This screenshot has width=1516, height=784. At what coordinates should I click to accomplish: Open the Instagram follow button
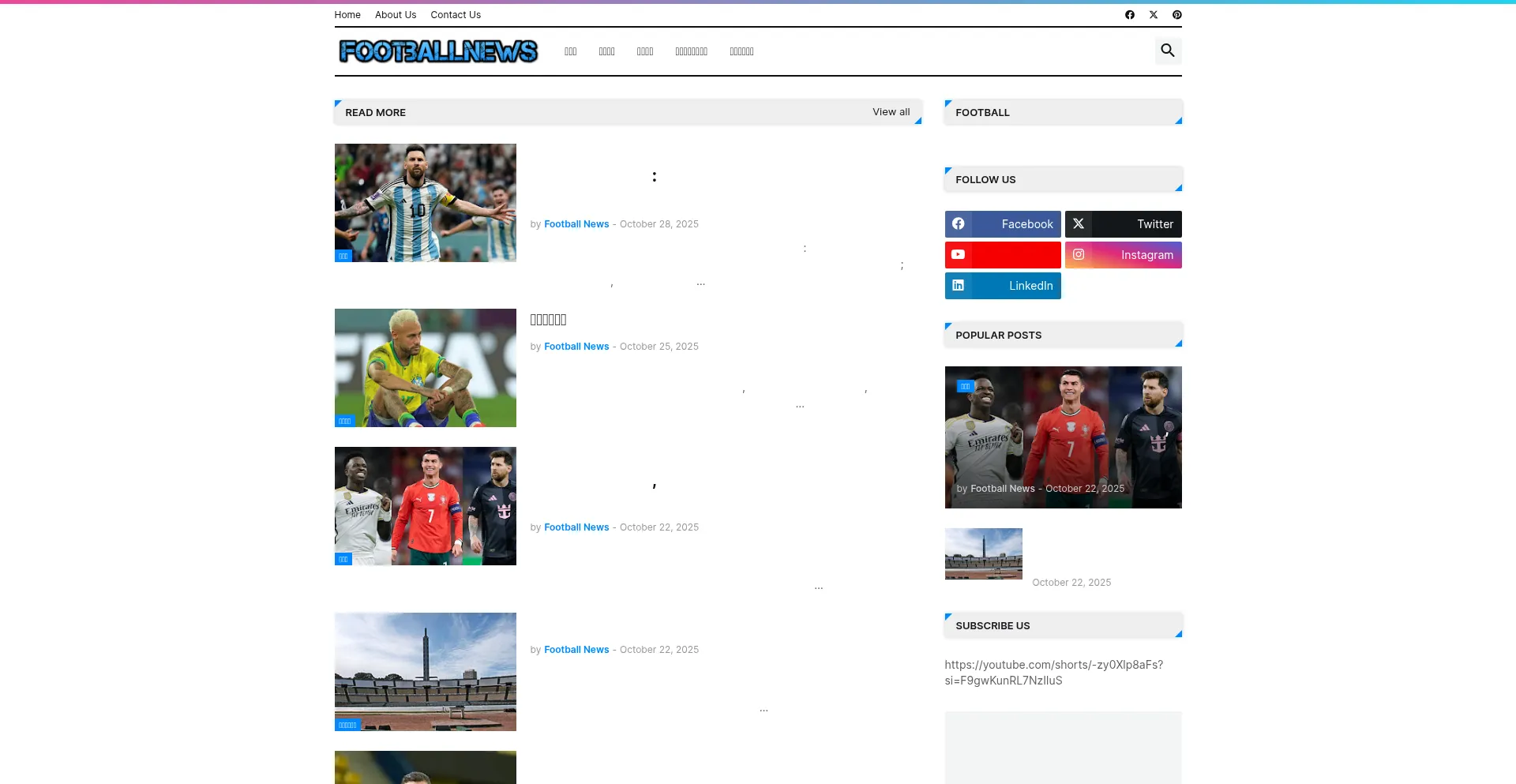pyautogui.click(x=1123, y=255)
